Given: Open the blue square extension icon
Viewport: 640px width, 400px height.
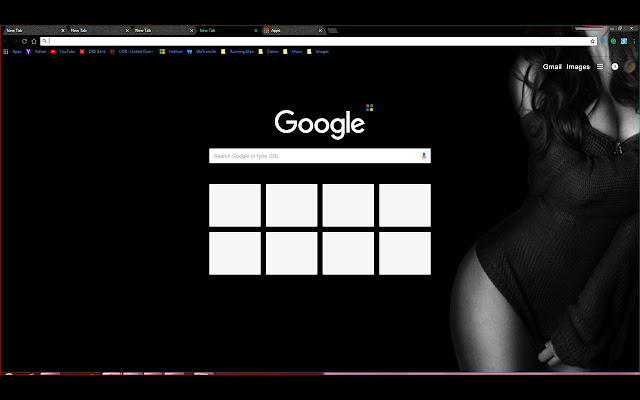Looking at the screenshot, I should [x=624, y=41].
